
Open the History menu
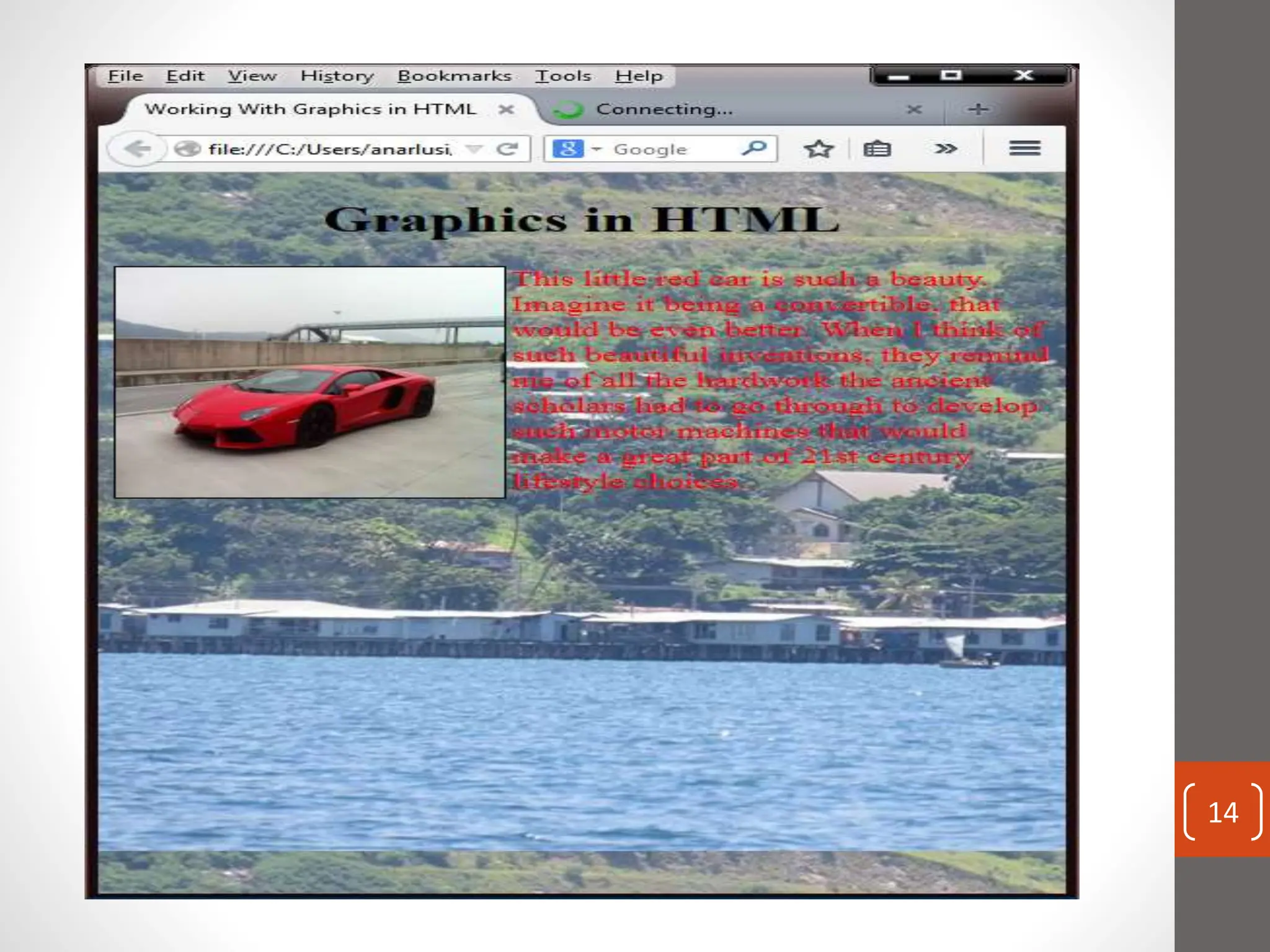(337, 76)
